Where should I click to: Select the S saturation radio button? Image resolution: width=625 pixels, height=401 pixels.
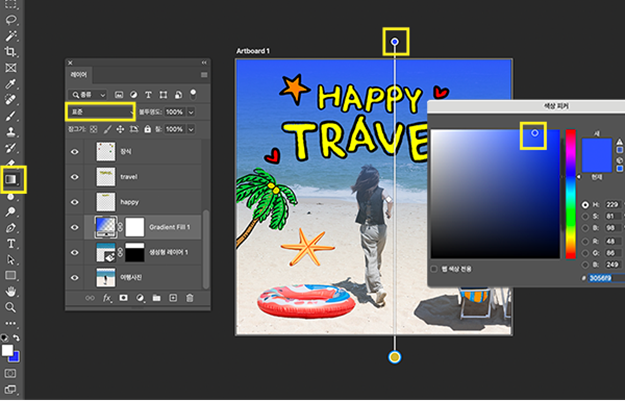pyautogui.click(x=585, y=216)
